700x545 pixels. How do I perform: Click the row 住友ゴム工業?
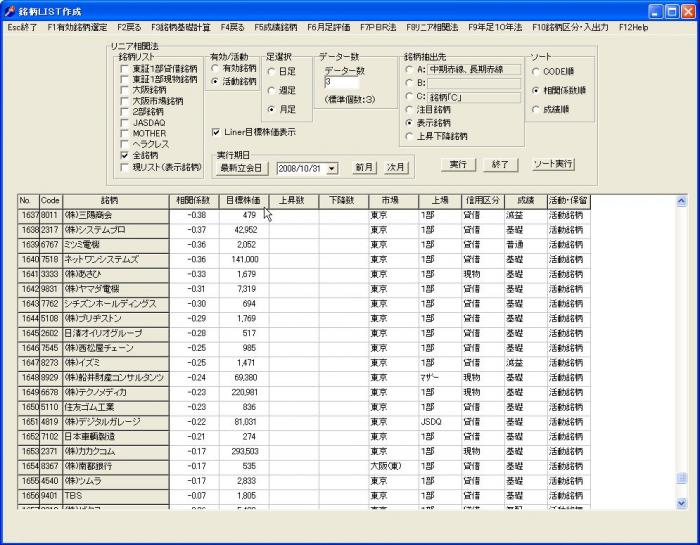click(x=304, y=407)
